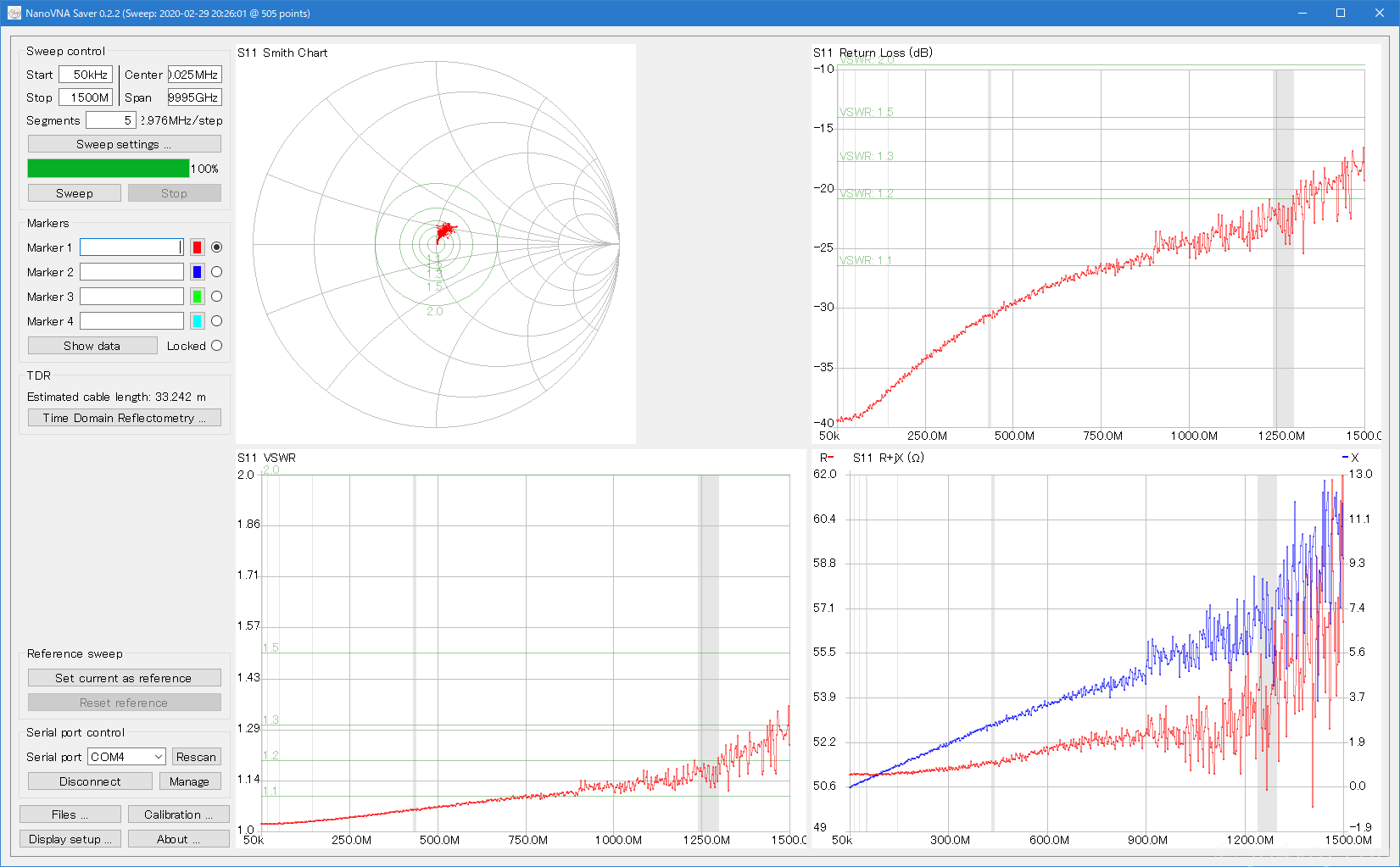This screenshot has height=867, width=1400.
Task: Click the '2.976MHz/step' label
Action: coord(182,120)
